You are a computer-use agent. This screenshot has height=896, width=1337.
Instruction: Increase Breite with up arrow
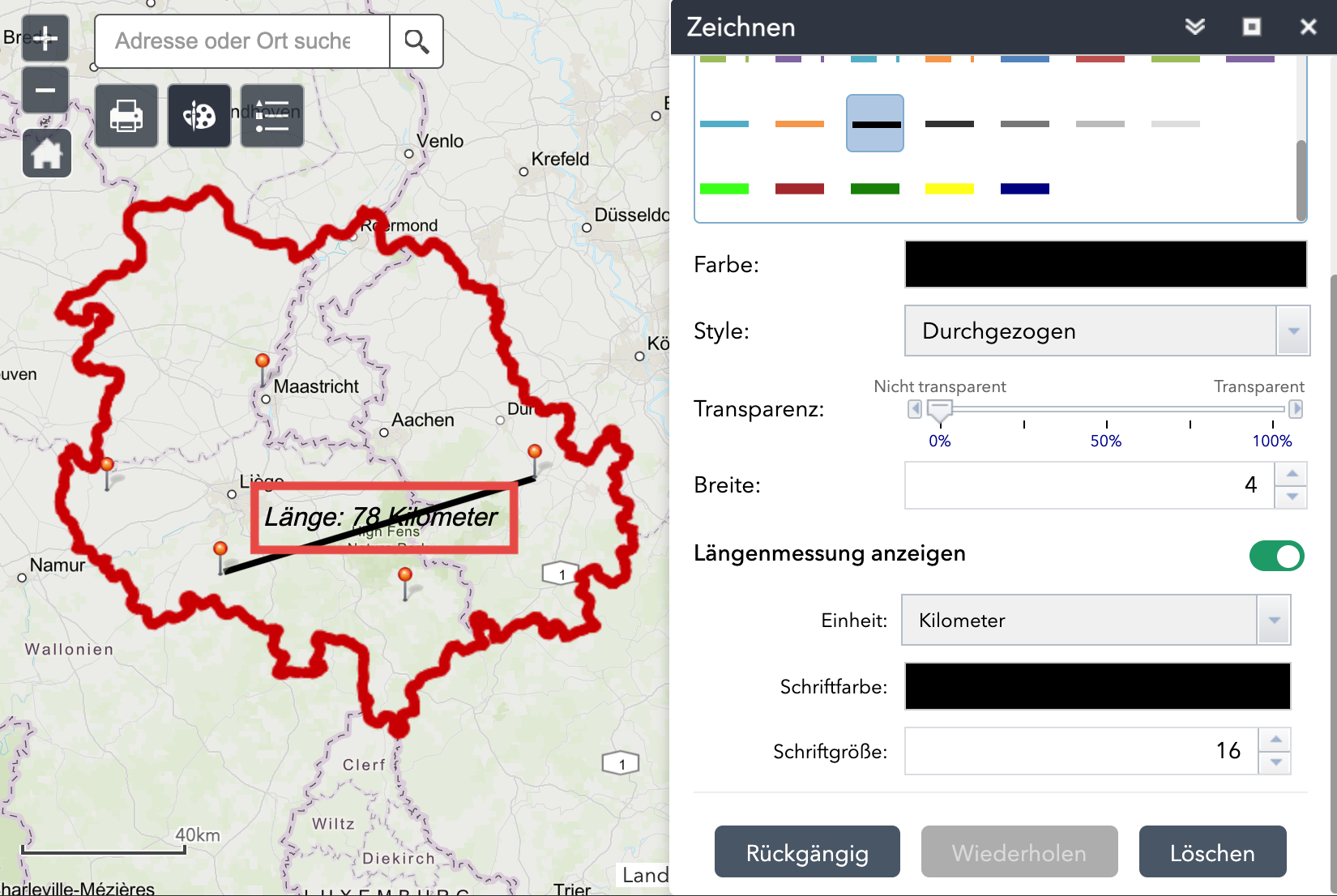coord(1292,474)
